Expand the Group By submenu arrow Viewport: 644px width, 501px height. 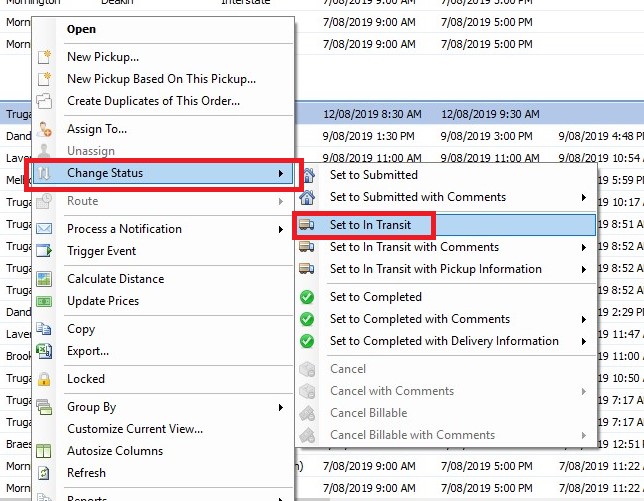pos(281,407)
